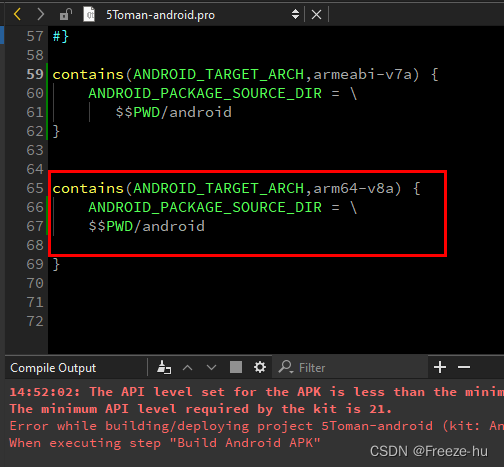
Task: Go back with the yellow left arrow
Action: coord(17,14)
